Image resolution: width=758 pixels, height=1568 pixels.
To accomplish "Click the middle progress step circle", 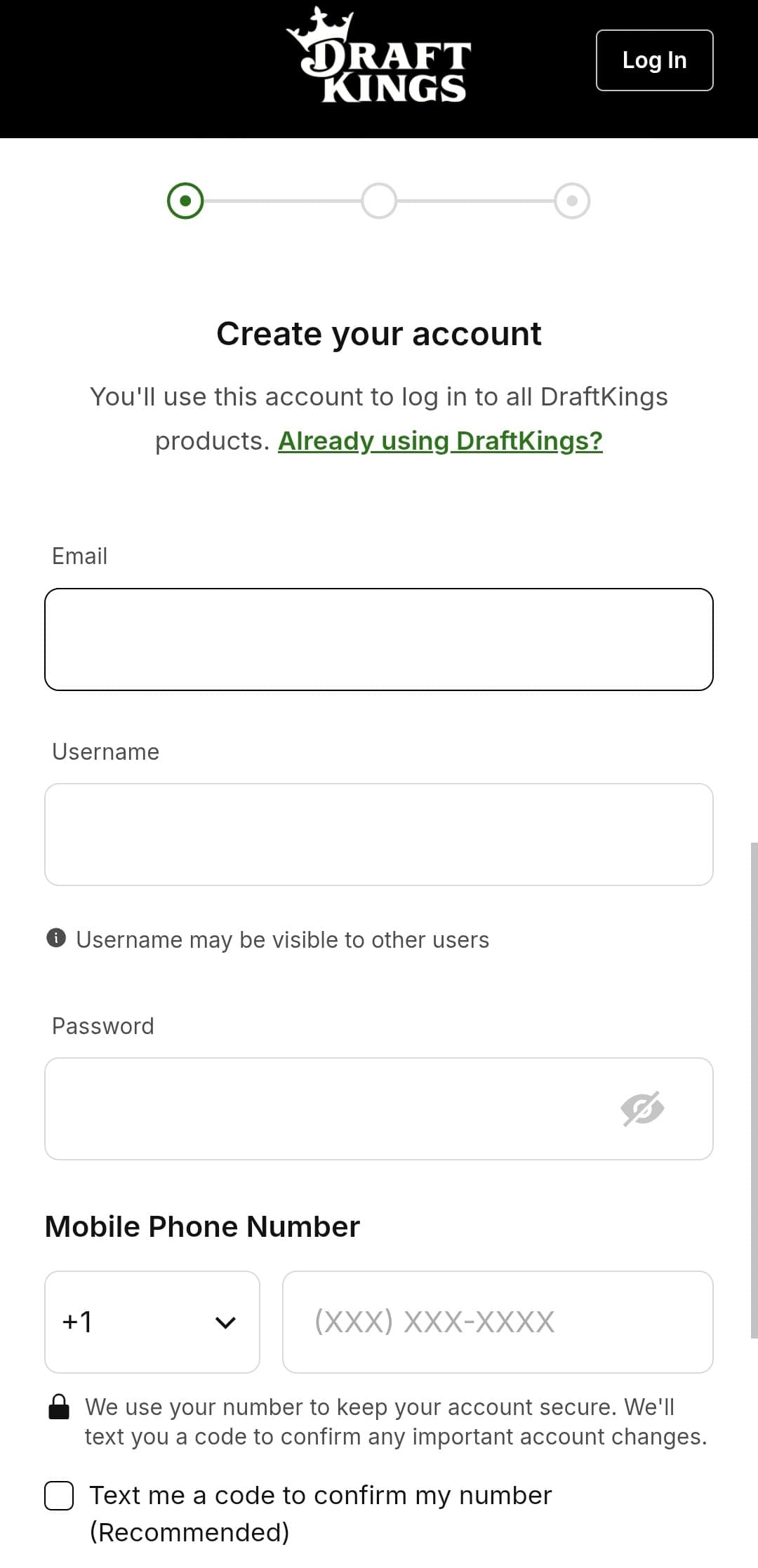I will (379, 200).
